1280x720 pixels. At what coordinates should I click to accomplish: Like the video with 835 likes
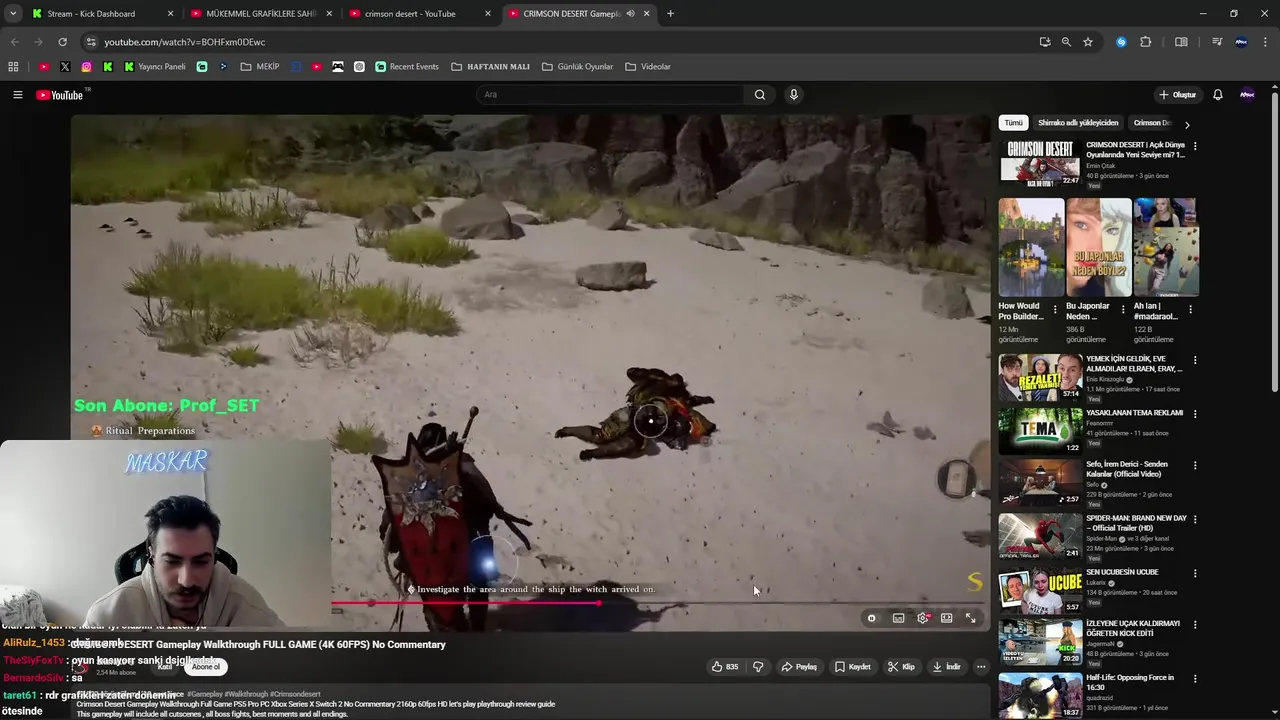click(725, 667)
